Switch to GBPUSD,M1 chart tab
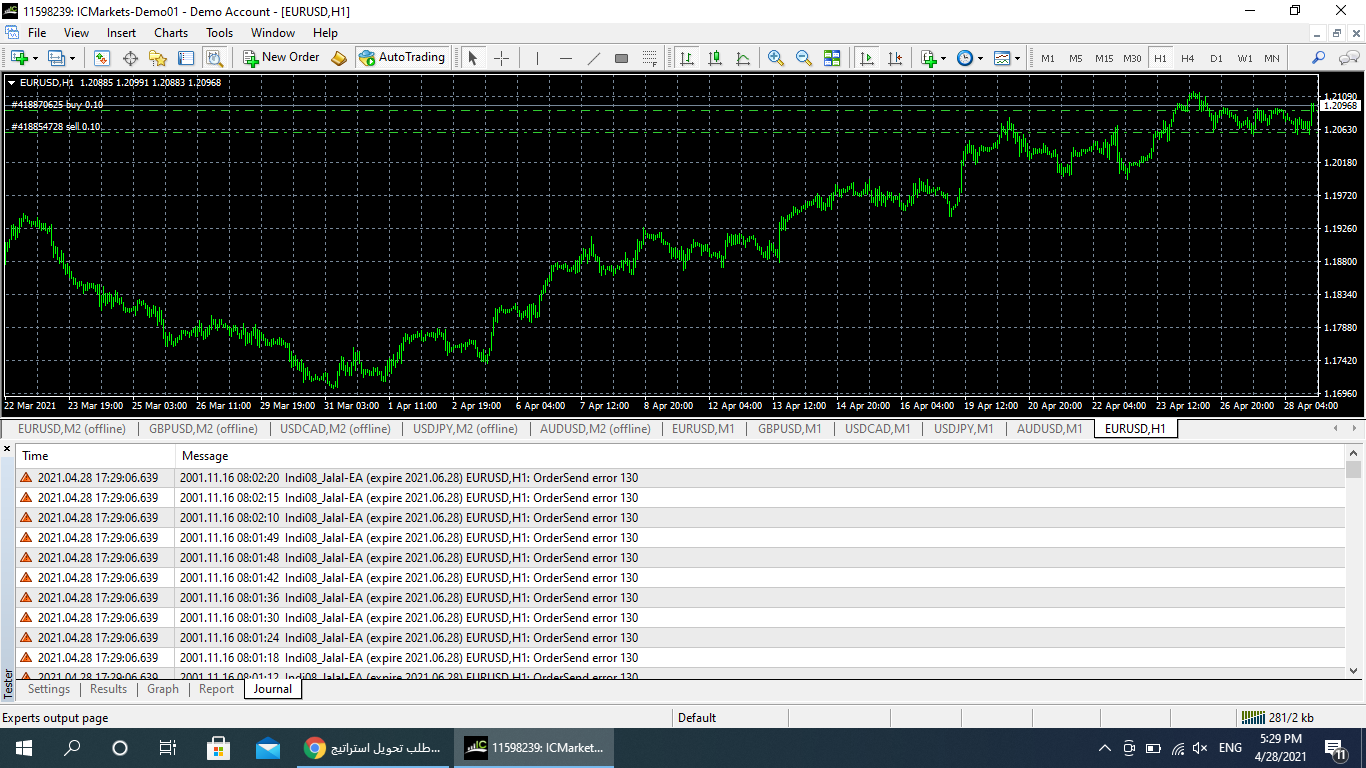The image size is (1366, 768). coord(789,429)
